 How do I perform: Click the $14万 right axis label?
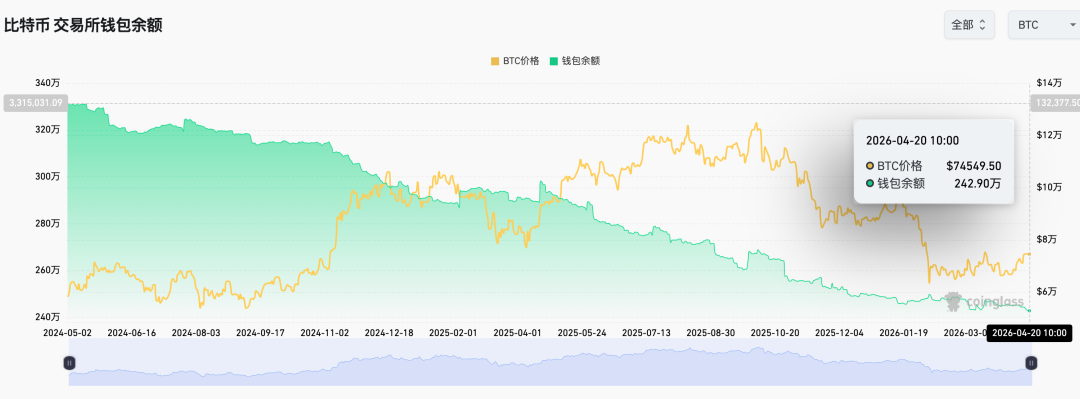click(1048, 83)
